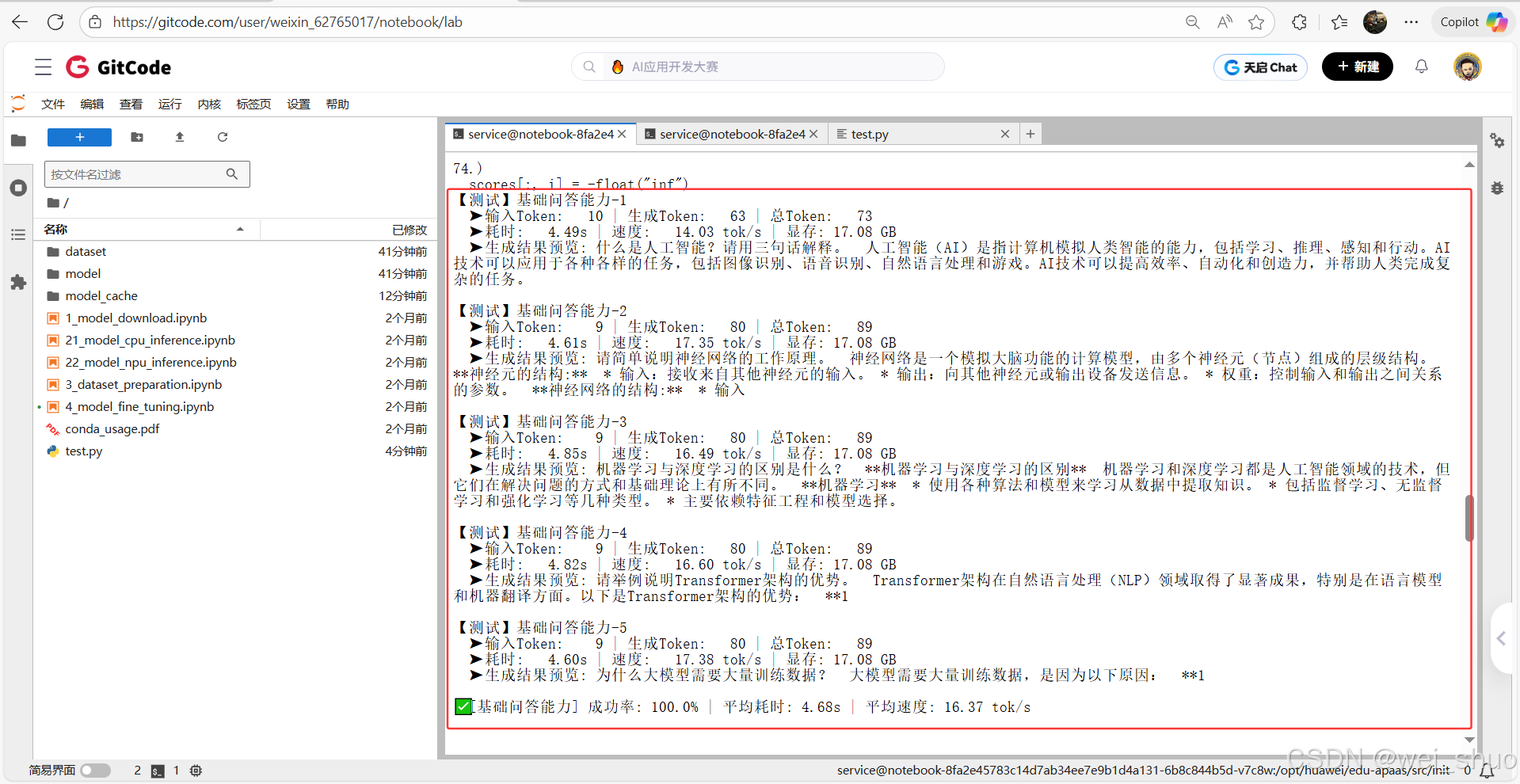Create a new folder with the folder-plus icon
The image size is (1520, 784).
coord(137,137)
